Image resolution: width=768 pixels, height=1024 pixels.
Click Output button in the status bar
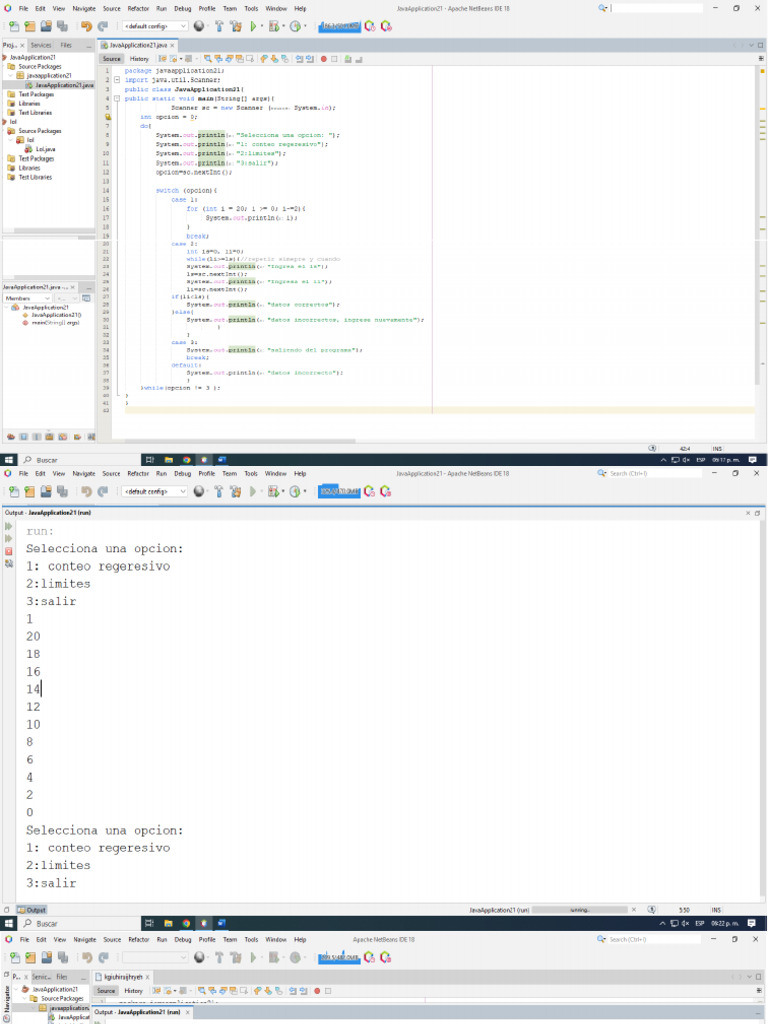[32, 910]
